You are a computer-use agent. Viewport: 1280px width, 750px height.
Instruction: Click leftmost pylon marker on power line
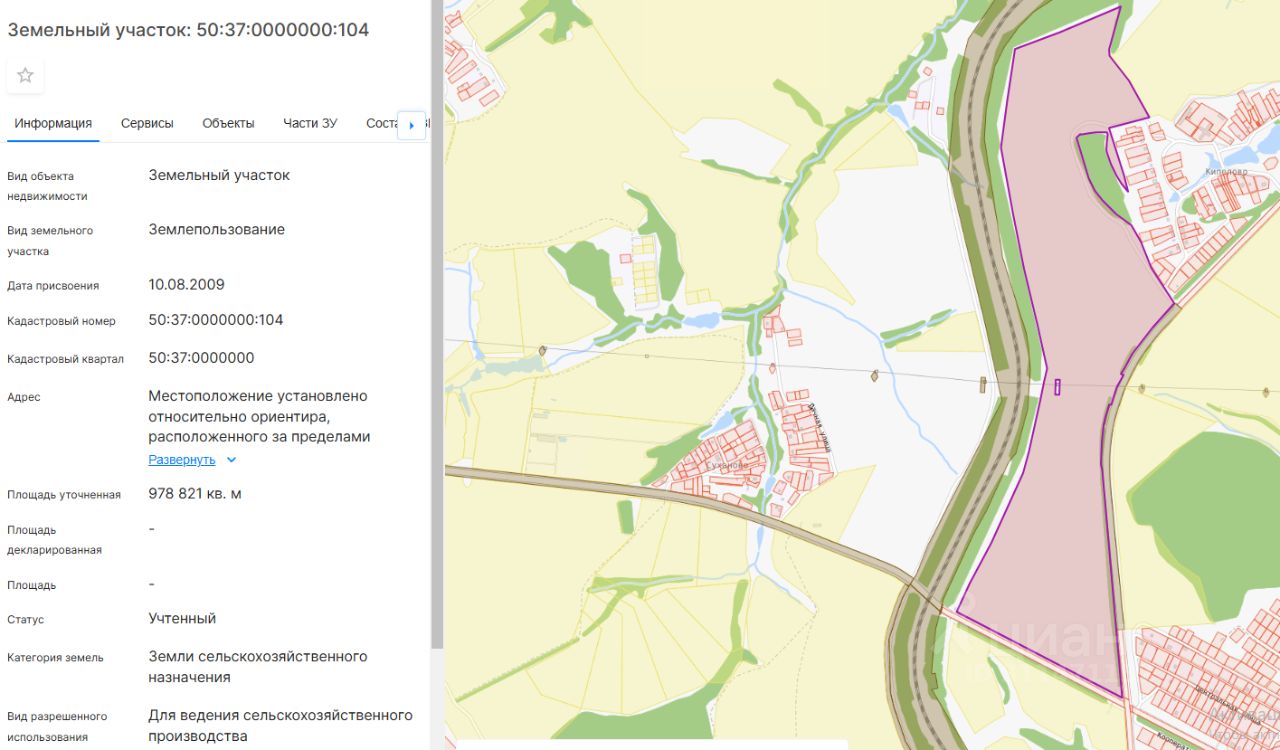click(x=543, y=350)
